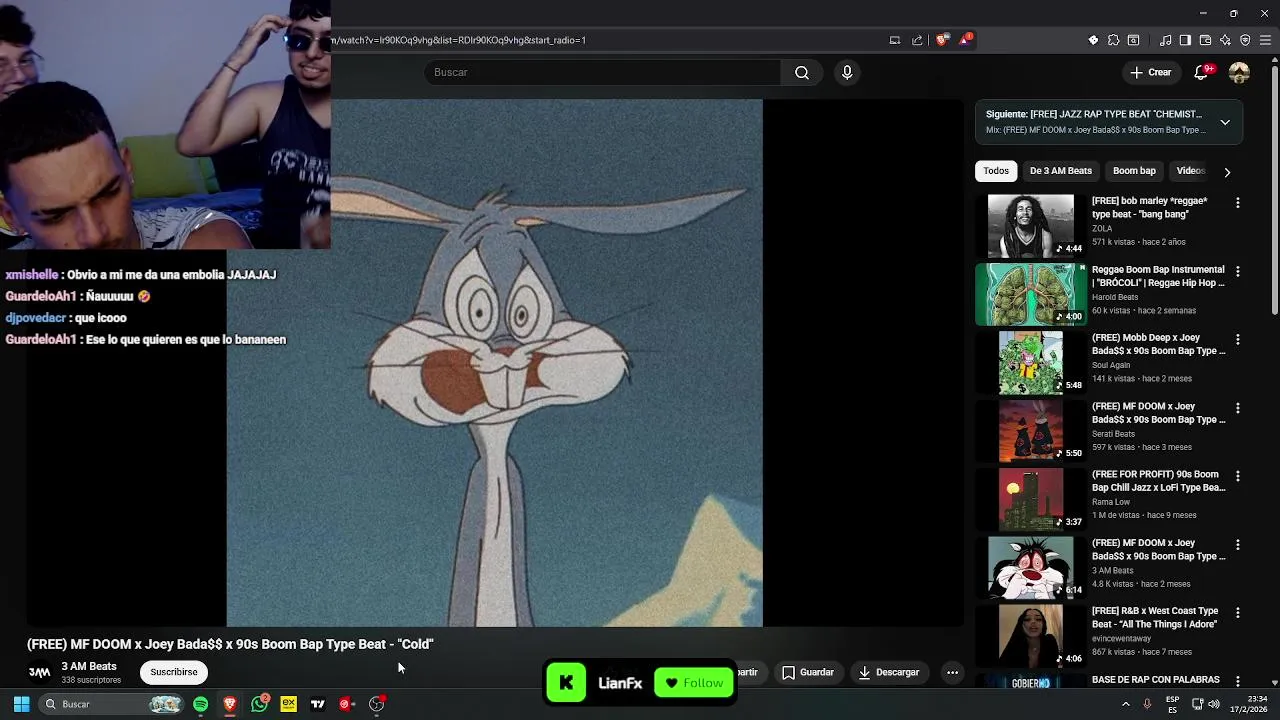This screenshot has width=1280, height=720.
Task: Open bob marley reggae type beat thumbnail
Action: 1030,225
